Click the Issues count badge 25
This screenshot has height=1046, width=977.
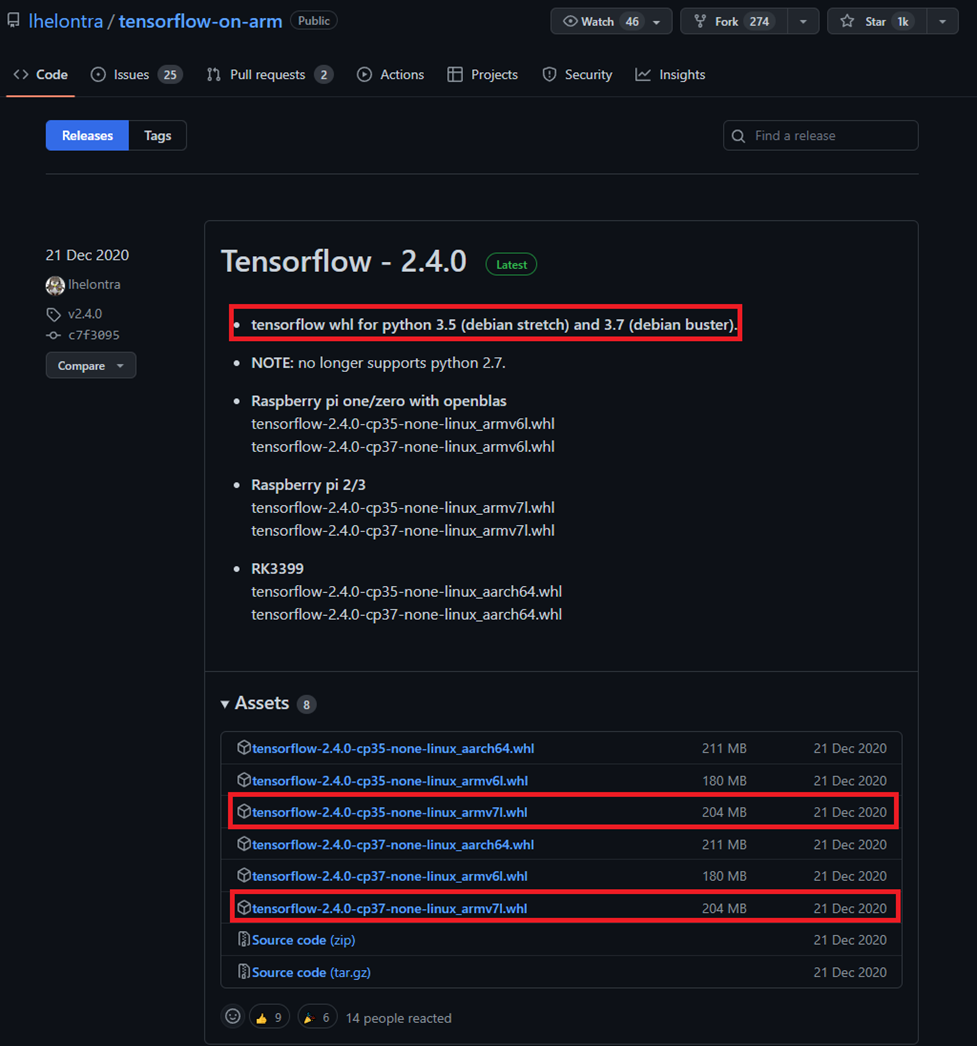(x=170, y=75)
